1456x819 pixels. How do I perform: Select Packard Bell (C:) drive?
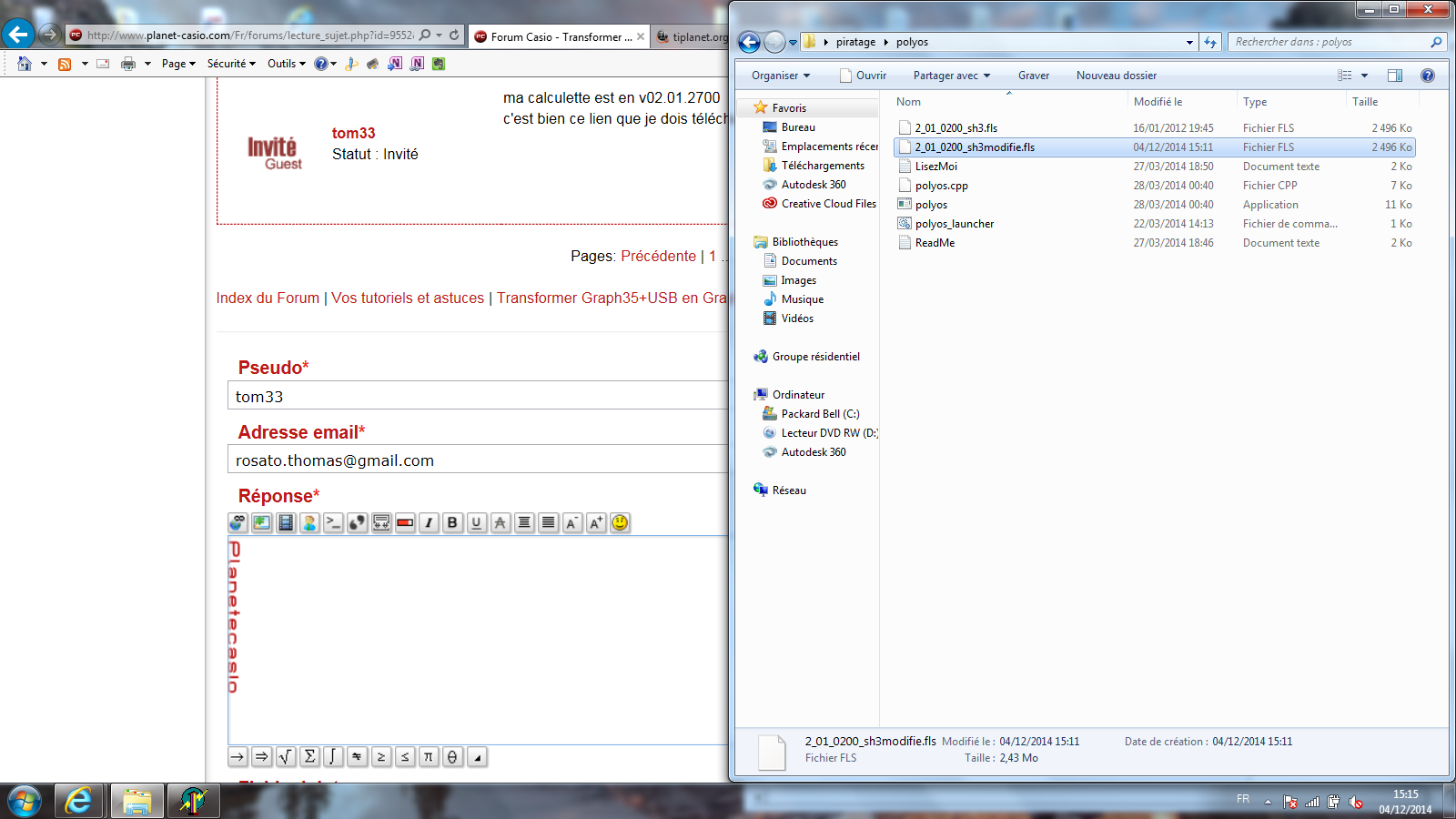(x=819, y=414)
